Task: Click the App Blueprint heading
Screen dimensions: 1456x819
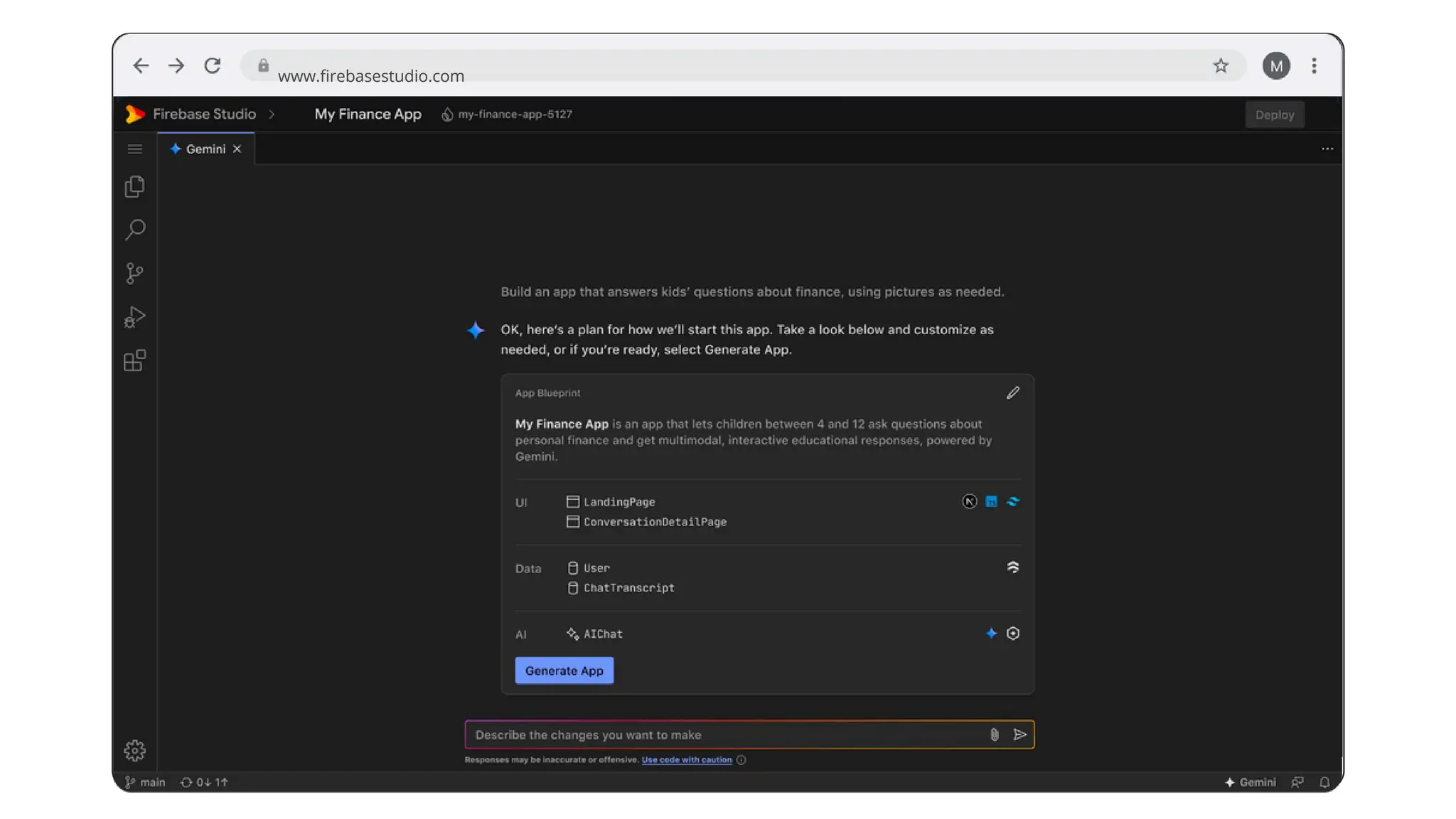Action: [547, 393]
